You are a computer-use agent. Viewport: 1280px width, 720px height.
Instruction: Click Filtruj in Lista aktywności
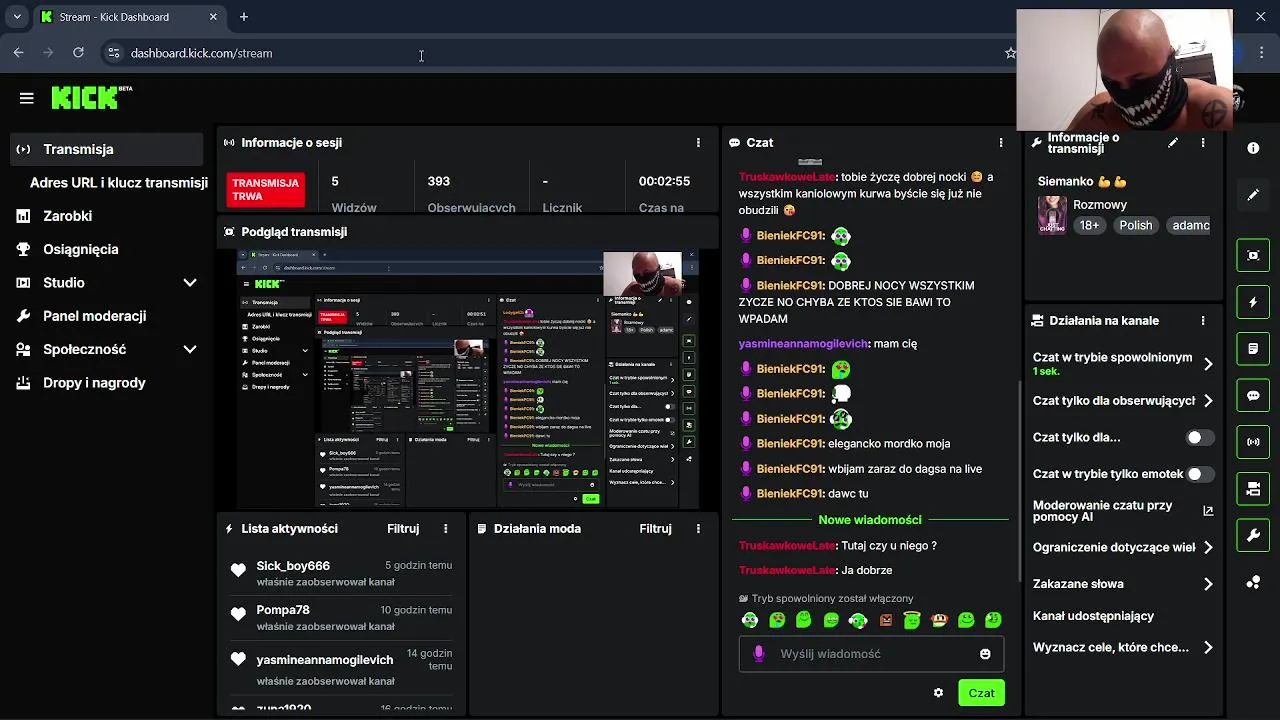(x=403, y=529)
